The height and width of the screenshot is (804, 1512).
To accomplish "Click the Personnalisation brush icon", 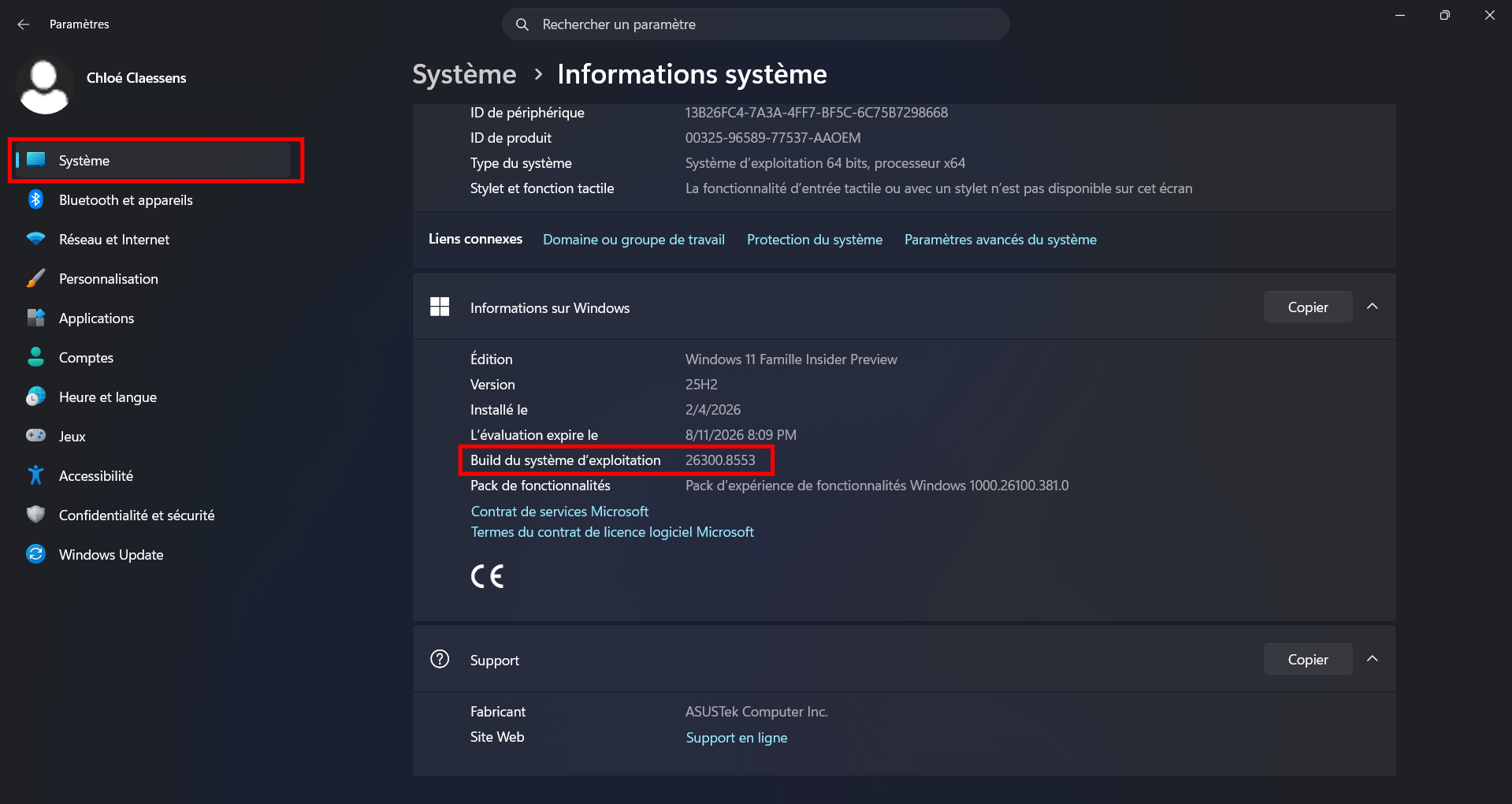I will point(36,278).
